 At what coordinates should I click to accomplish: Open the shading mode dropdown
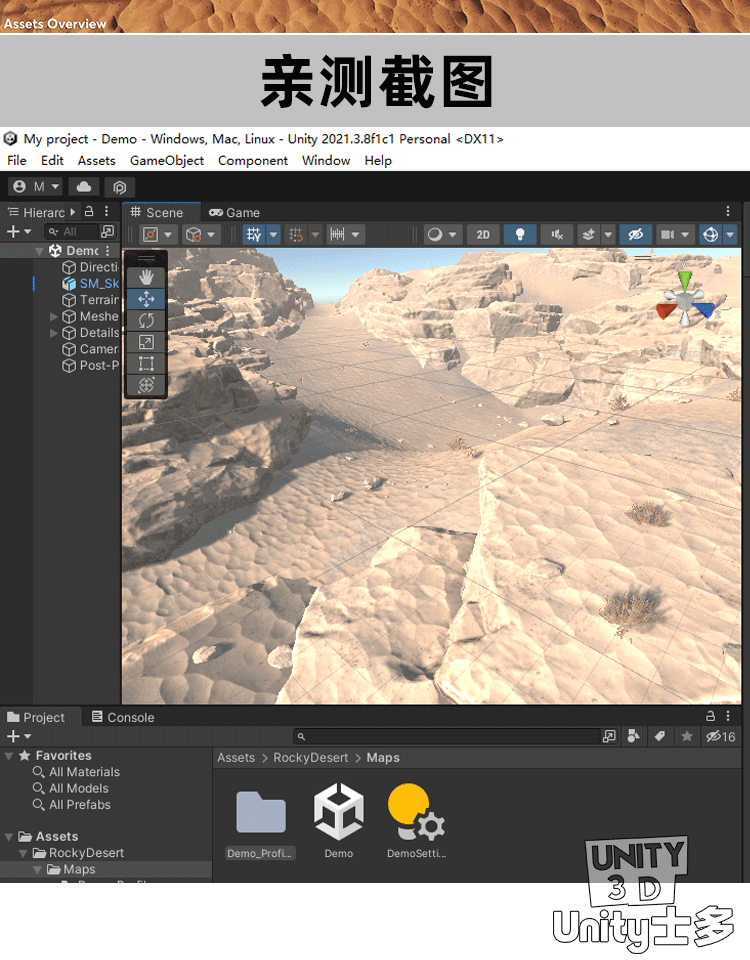coord(442,234)
